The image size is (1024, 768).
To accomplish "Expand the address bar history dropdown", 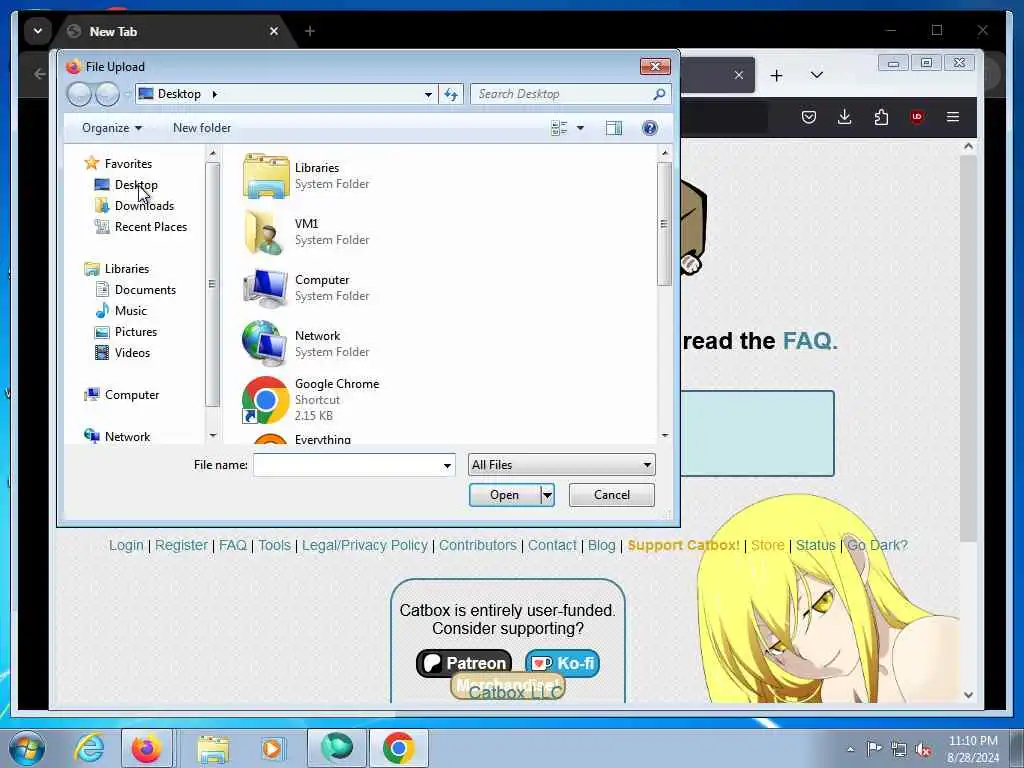I will (428, 94).
